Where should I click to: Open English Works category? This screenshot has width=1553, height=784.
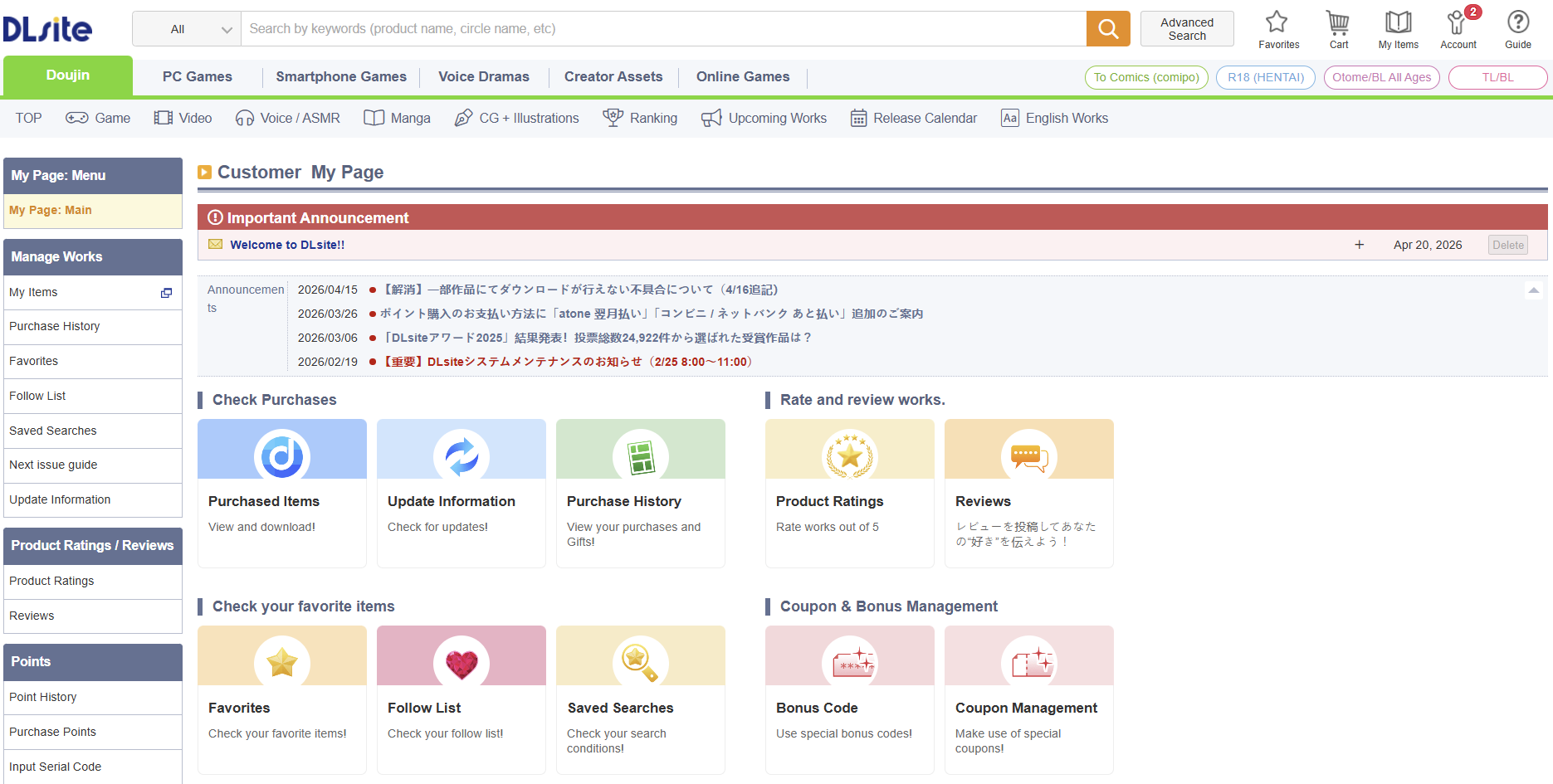[x=1054, y=118]
